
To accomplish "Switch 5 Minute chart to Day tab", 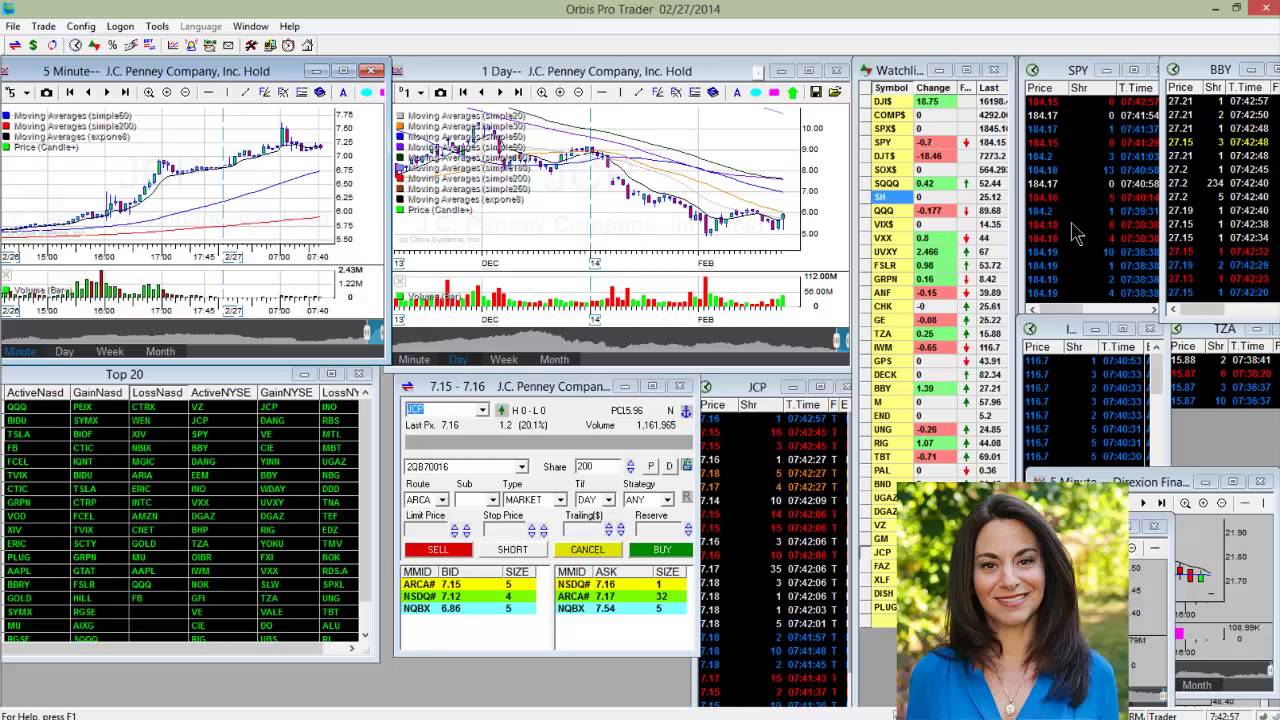I will 64,351.
